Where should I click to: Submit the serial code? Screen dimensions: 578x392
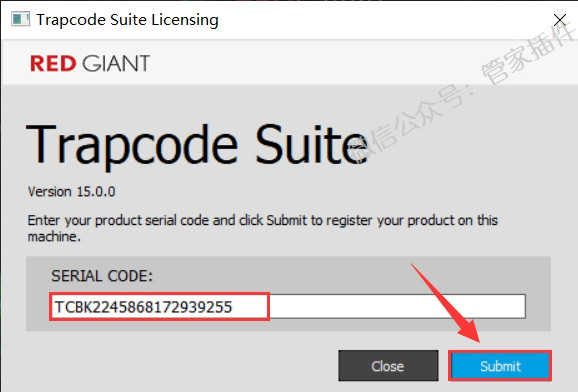[x=500, y=366]
